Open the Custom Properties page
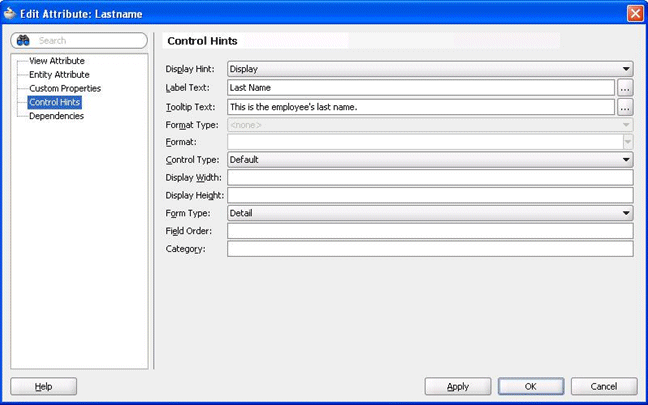648x405 pixels. click(65, 88)
